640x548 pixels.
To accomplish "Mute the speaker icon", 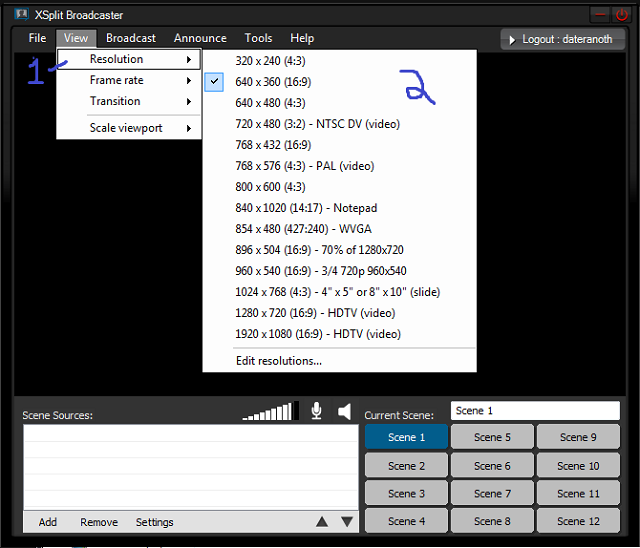I will tap(345, 411).
